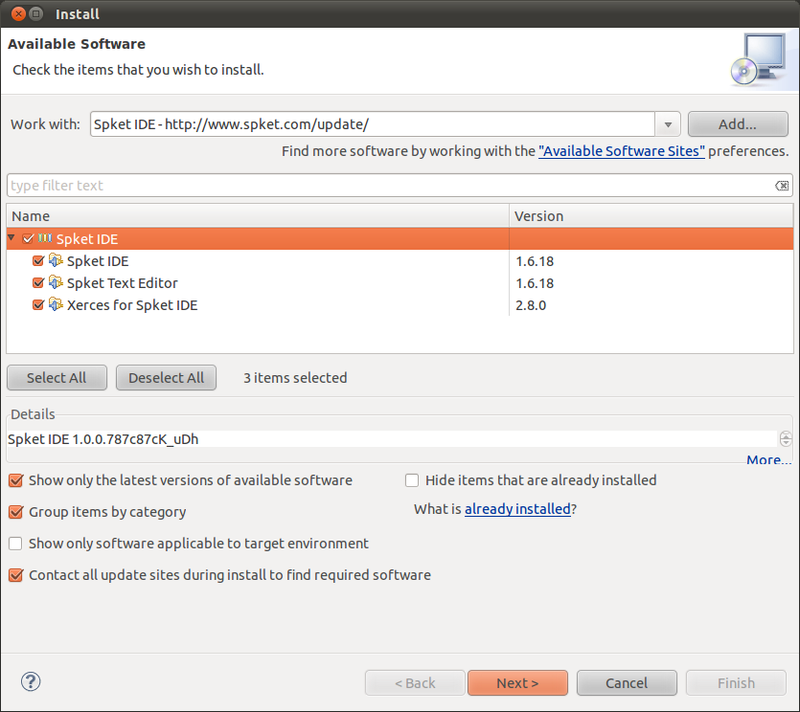This screenshot has width=800, height=712.
Task: Click feature icon beside Spket IDE 1.6.18
Action: tap(56, 260)
